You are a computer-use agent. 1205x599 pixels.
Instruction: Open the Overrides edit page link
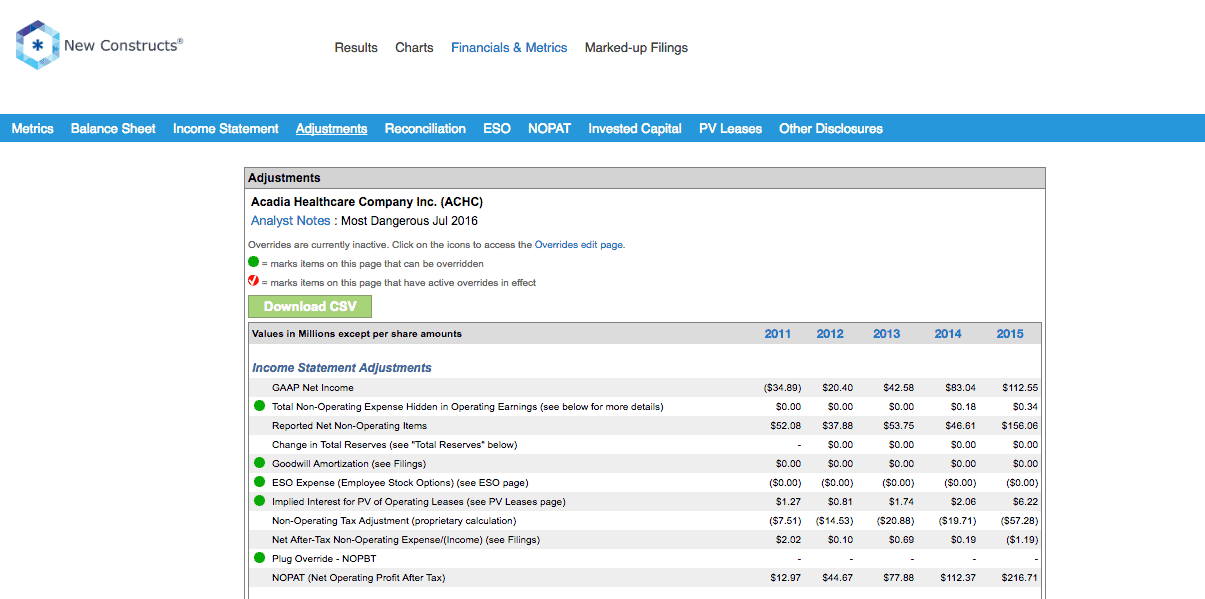[578, 244]
